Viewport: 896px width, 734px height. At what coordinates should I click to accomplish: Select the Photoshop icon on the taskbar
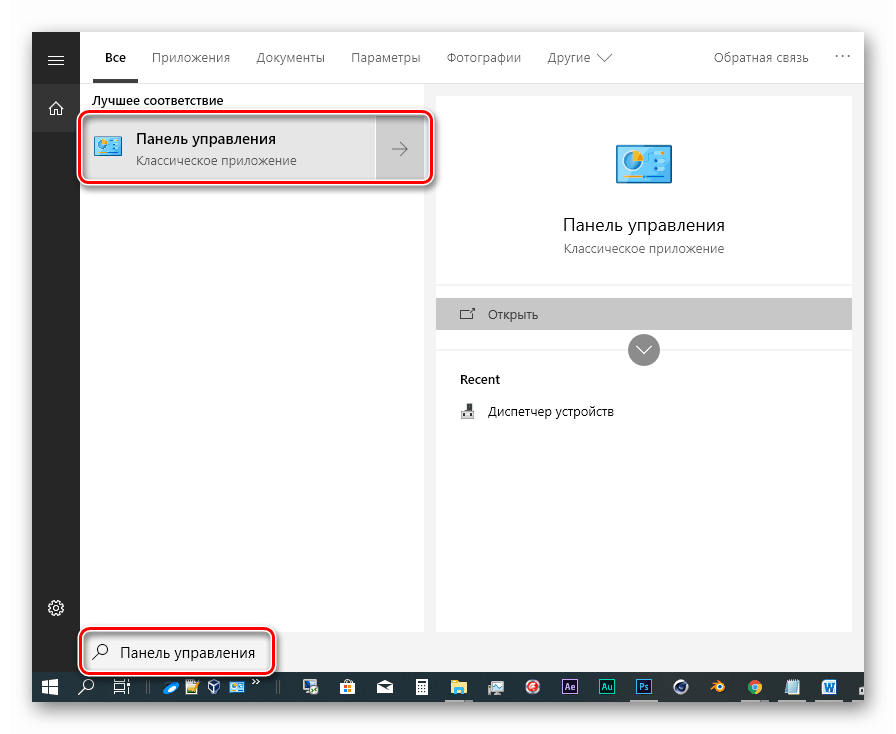coord(643,687)
